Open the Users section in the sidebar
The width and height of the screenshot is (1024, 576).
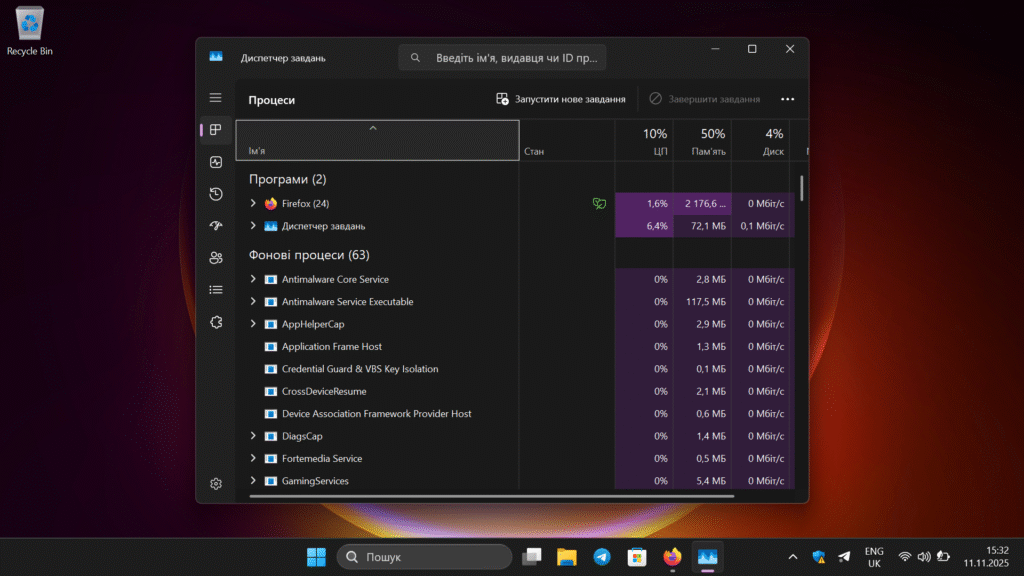[x=216, y=257]
